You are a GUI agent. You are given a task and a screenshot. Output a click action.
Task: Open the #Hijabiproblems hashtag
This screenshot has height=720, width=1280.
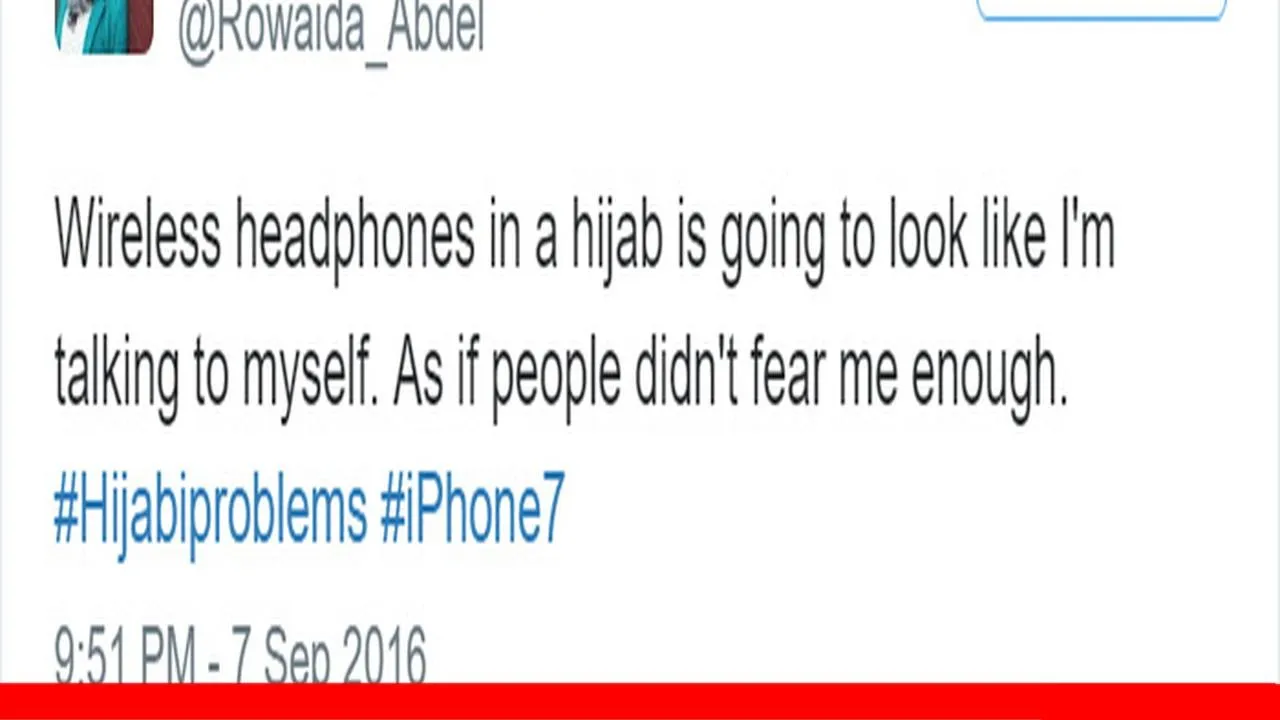coord(210,512)
